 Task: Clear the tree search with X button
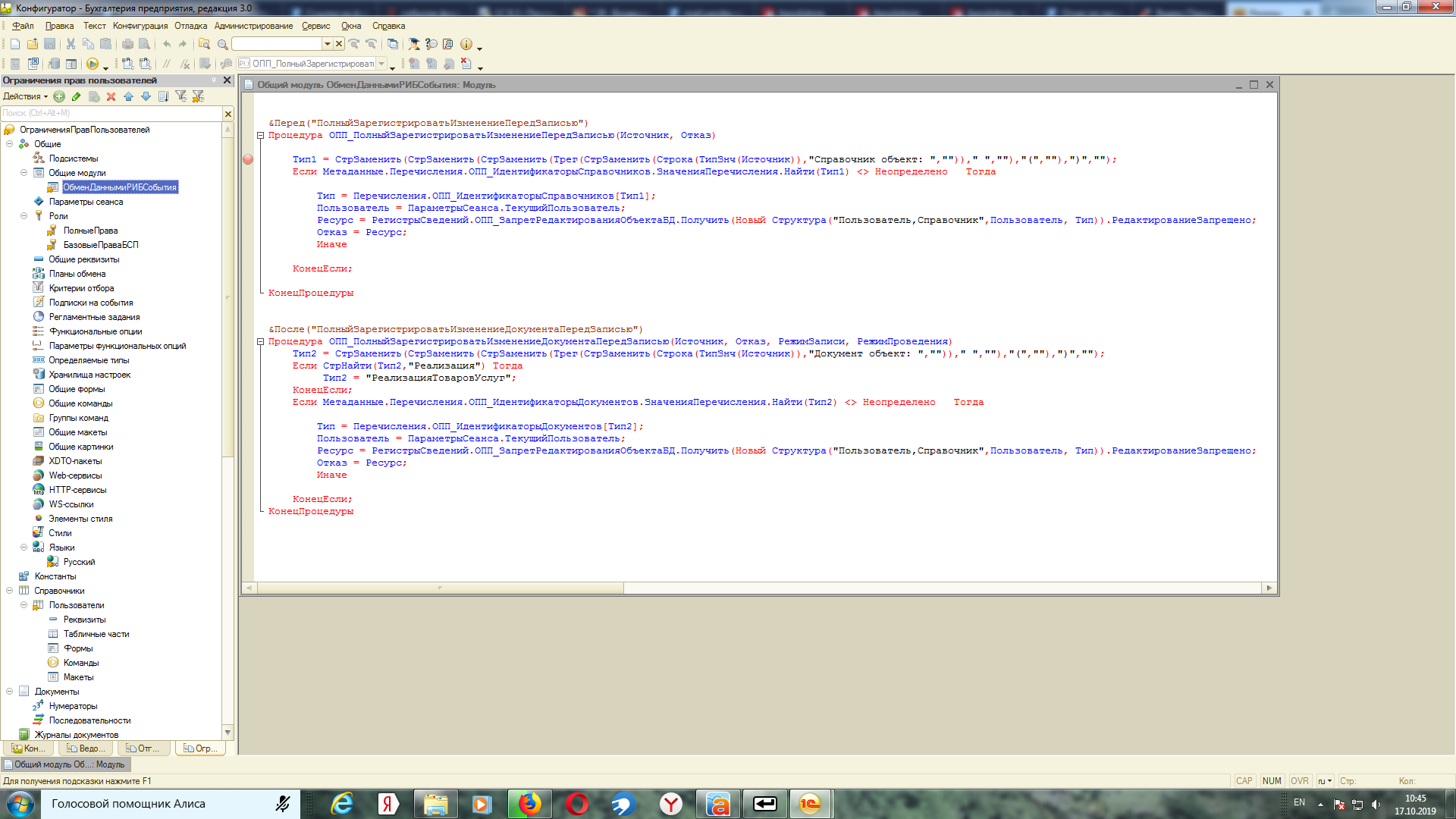coord(227,113)
